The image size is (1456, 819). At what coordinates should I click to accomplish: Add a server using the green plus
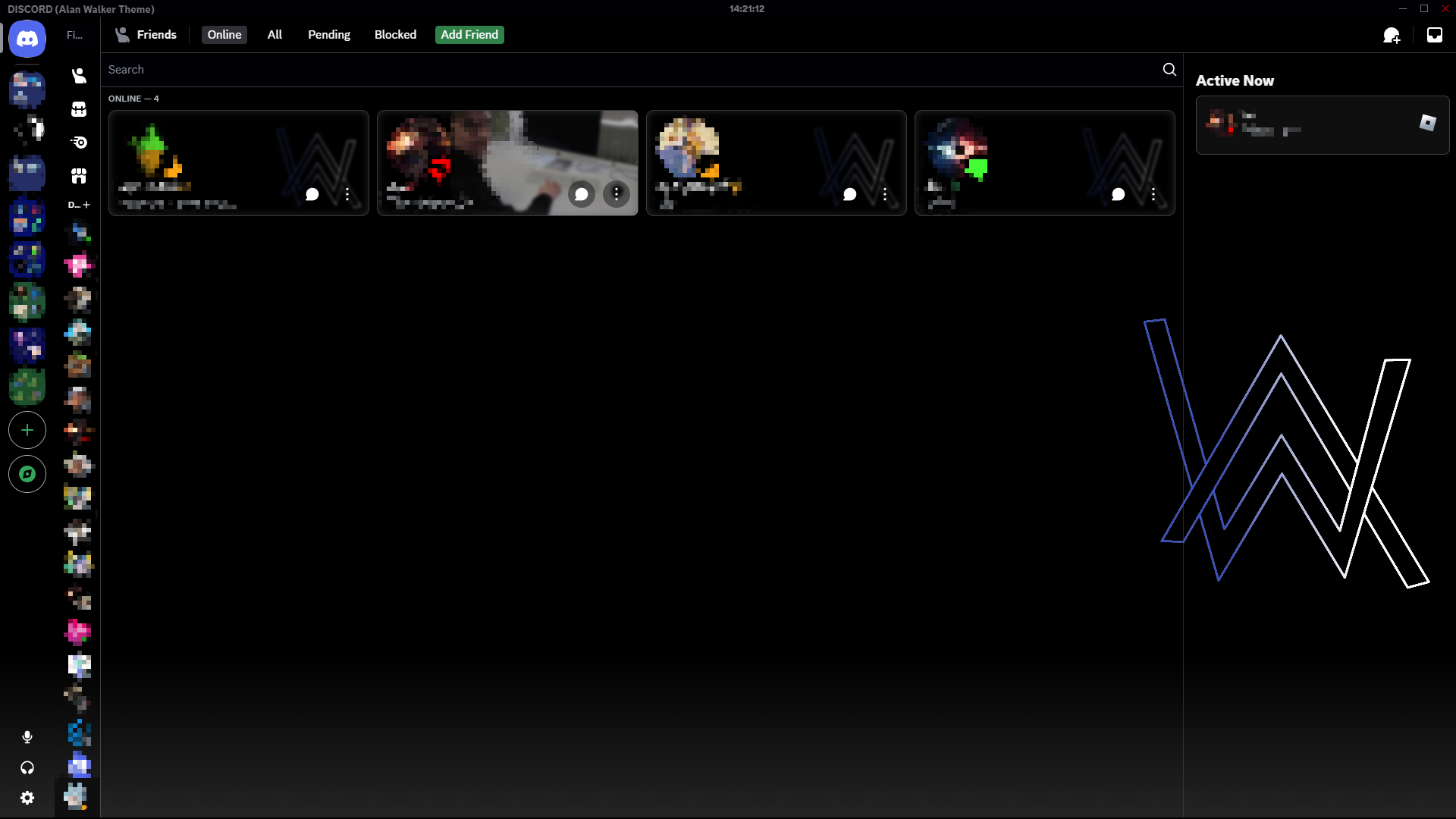pos(27,430)
